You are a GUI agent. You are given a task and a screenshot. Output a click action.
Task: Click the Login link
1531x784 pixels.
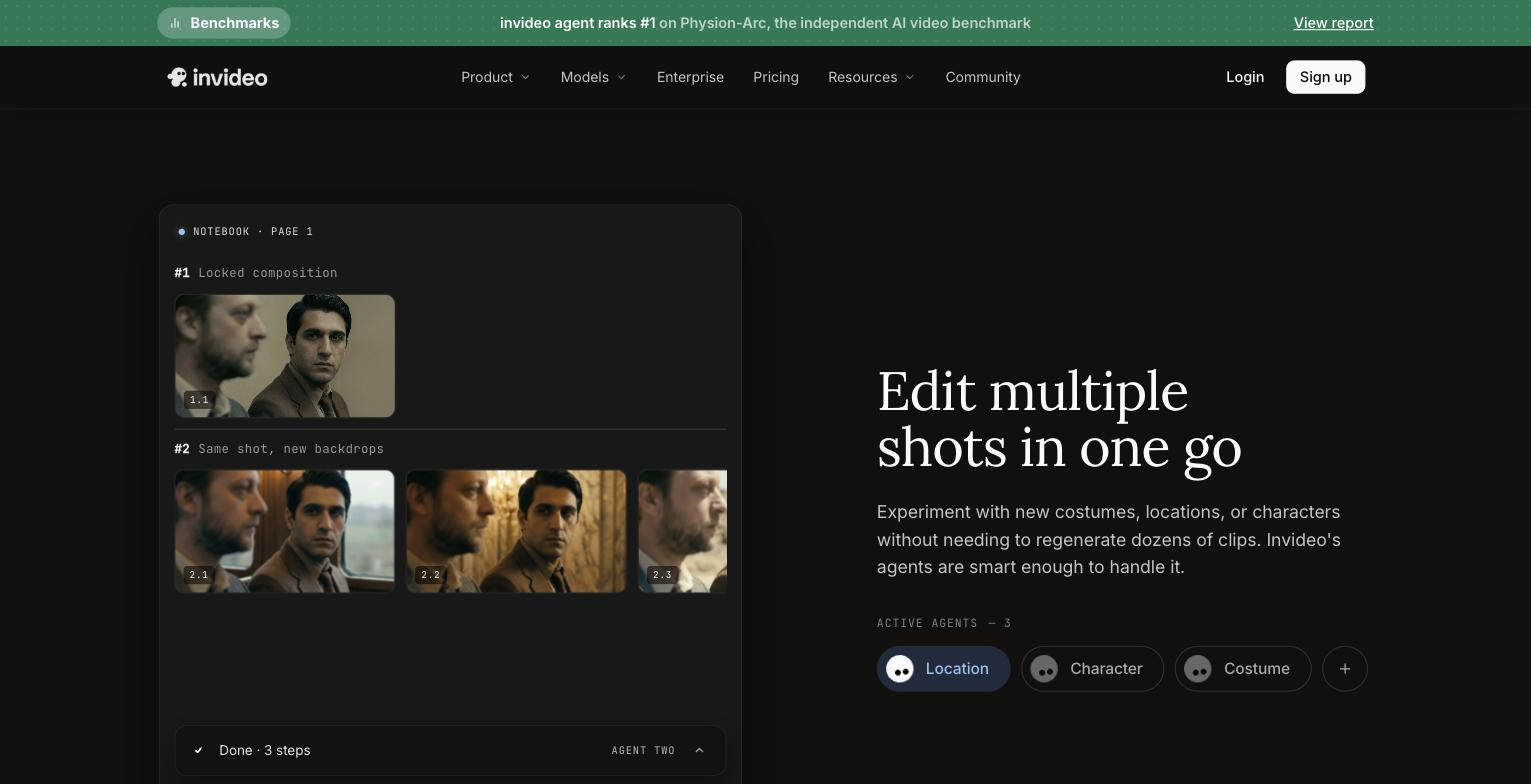(1245, 77)
